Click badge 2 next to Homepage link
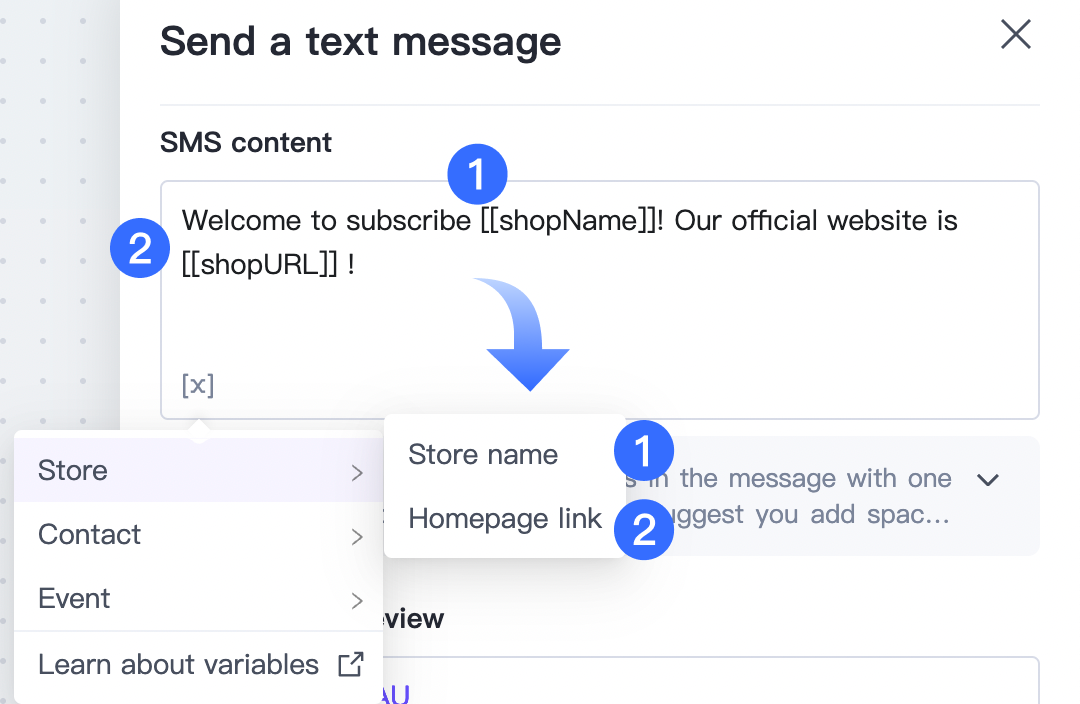The height and width of the screenshot is (704, 1080). tap(644, 529)
